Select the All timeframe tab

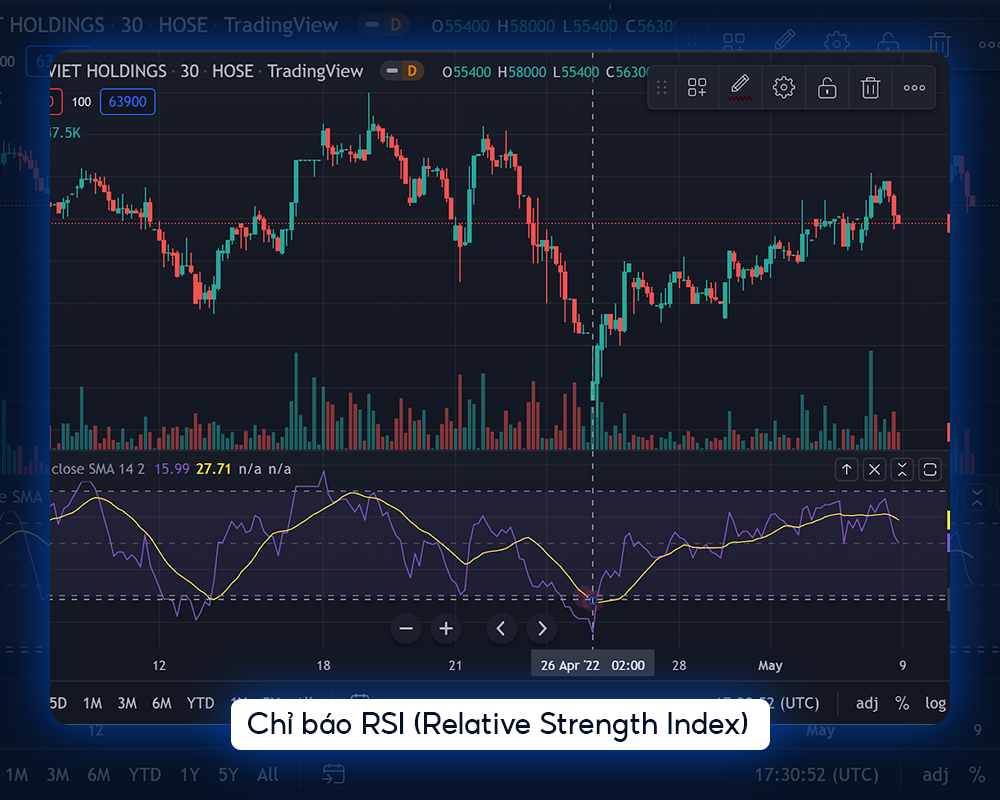(267, 775)
